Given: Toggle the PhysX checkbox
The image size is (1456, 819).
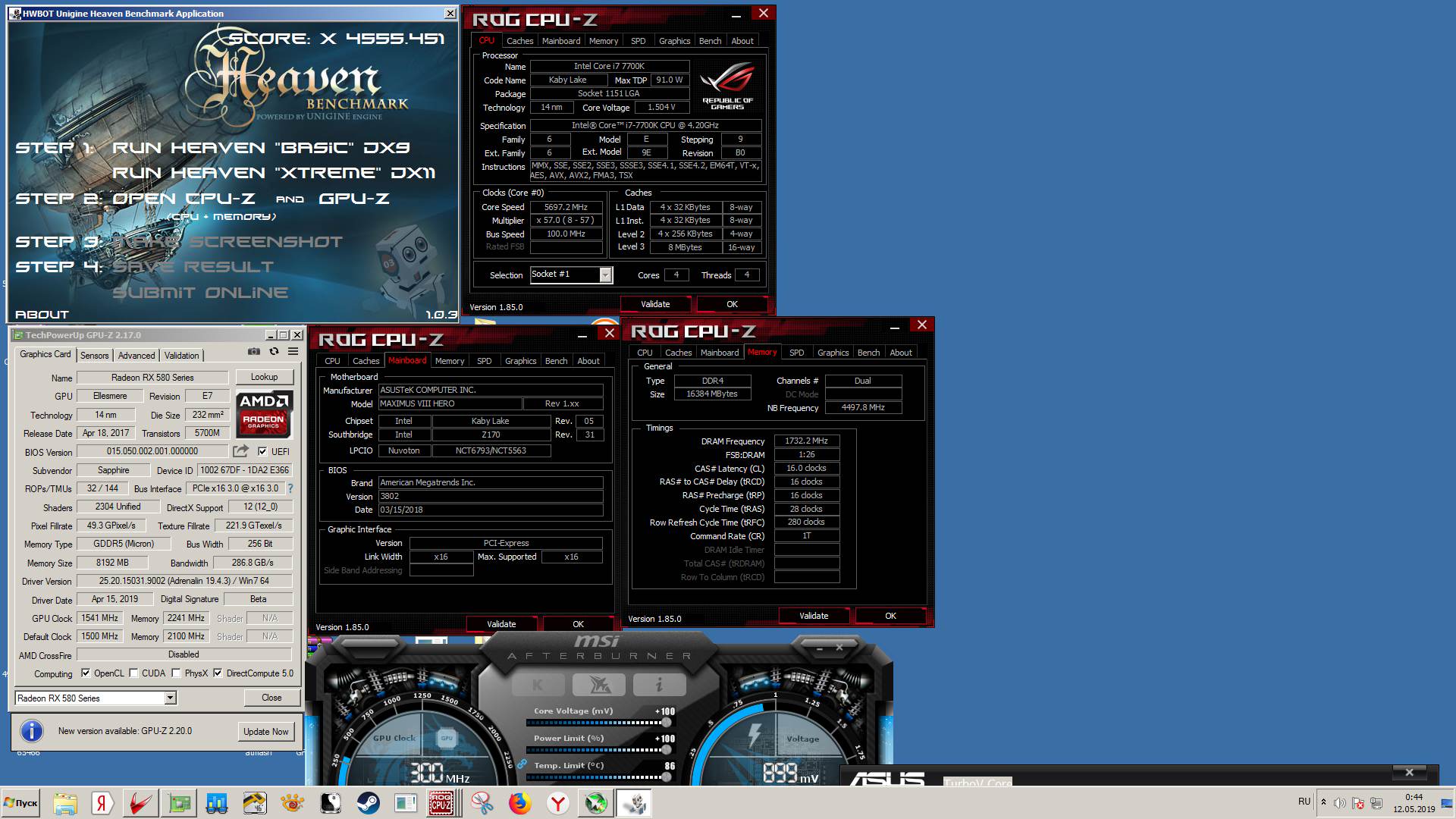Looking at the screenshot, I should (176, 673).
